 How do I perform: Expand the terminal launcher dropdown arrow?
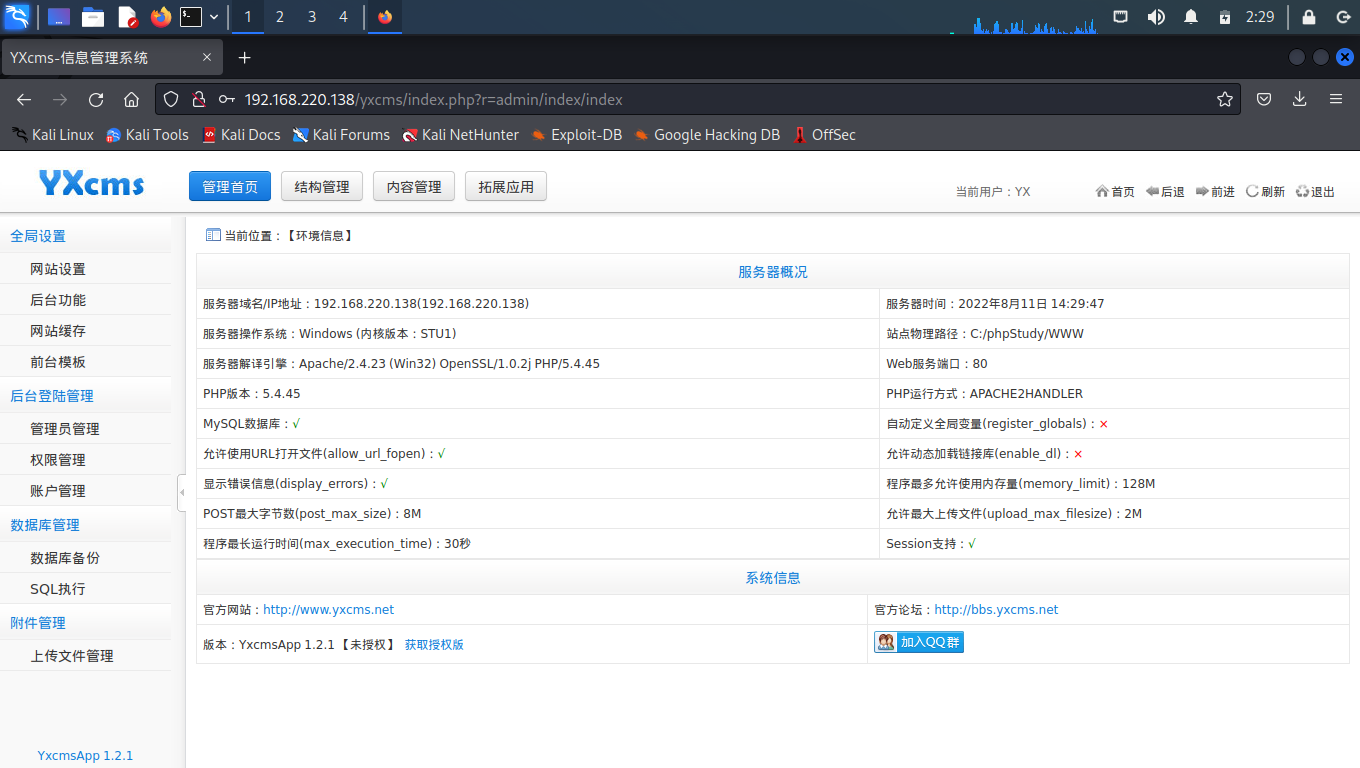click(x=214, y=17)
